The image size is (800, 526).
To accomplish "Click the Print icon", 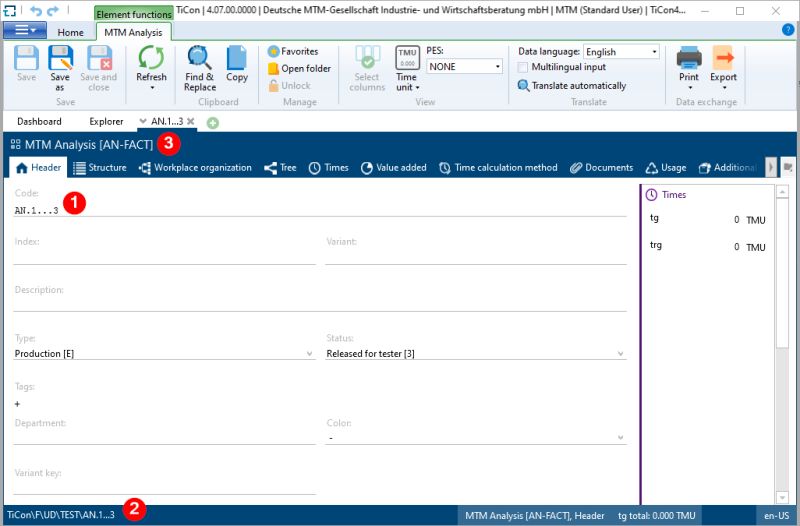I will tap(689, 57).
